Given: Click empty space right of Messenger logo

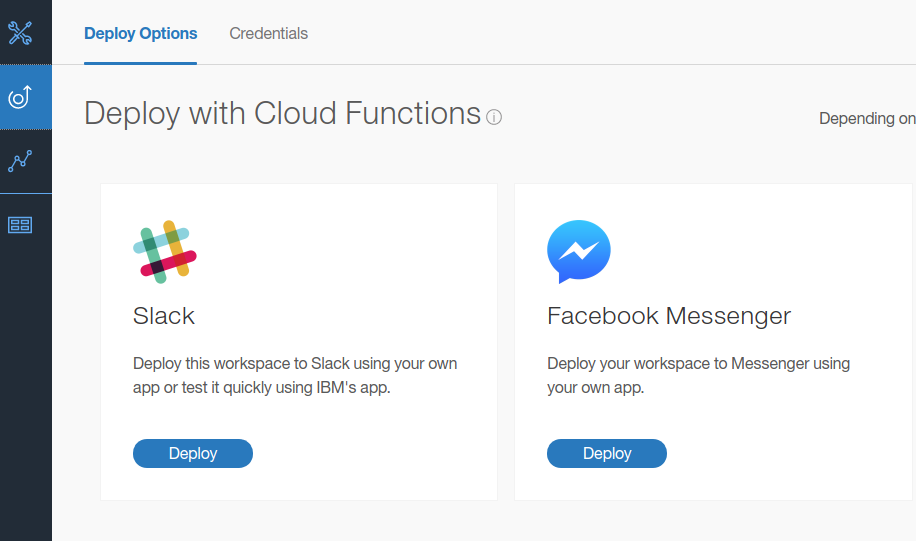Looking at the screenshot, I should coord(759,252).
